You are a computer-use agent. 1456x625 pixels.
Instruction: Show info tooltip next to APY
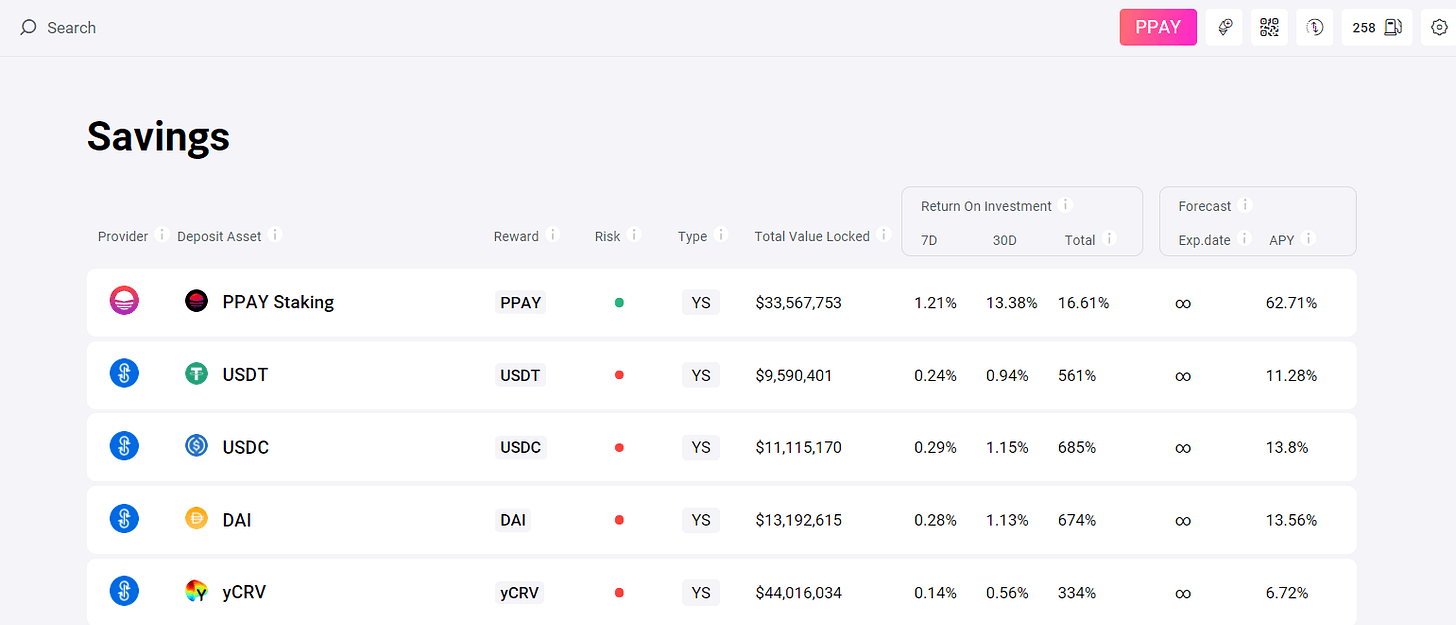point(1309,239)
